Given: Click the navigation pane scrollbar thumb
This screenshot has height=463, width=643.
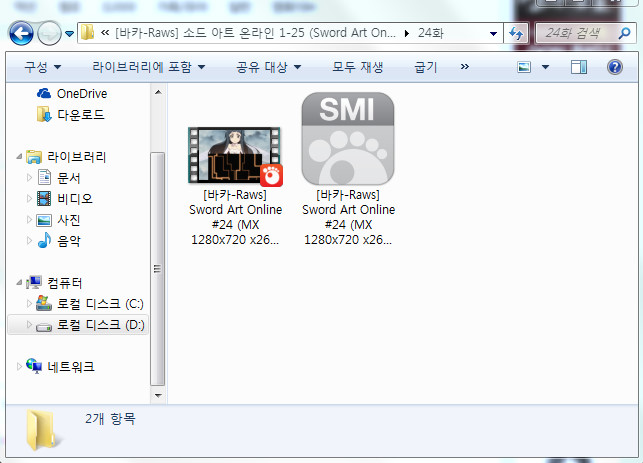Looking at the screenshot, I should (x=157, y=269).
